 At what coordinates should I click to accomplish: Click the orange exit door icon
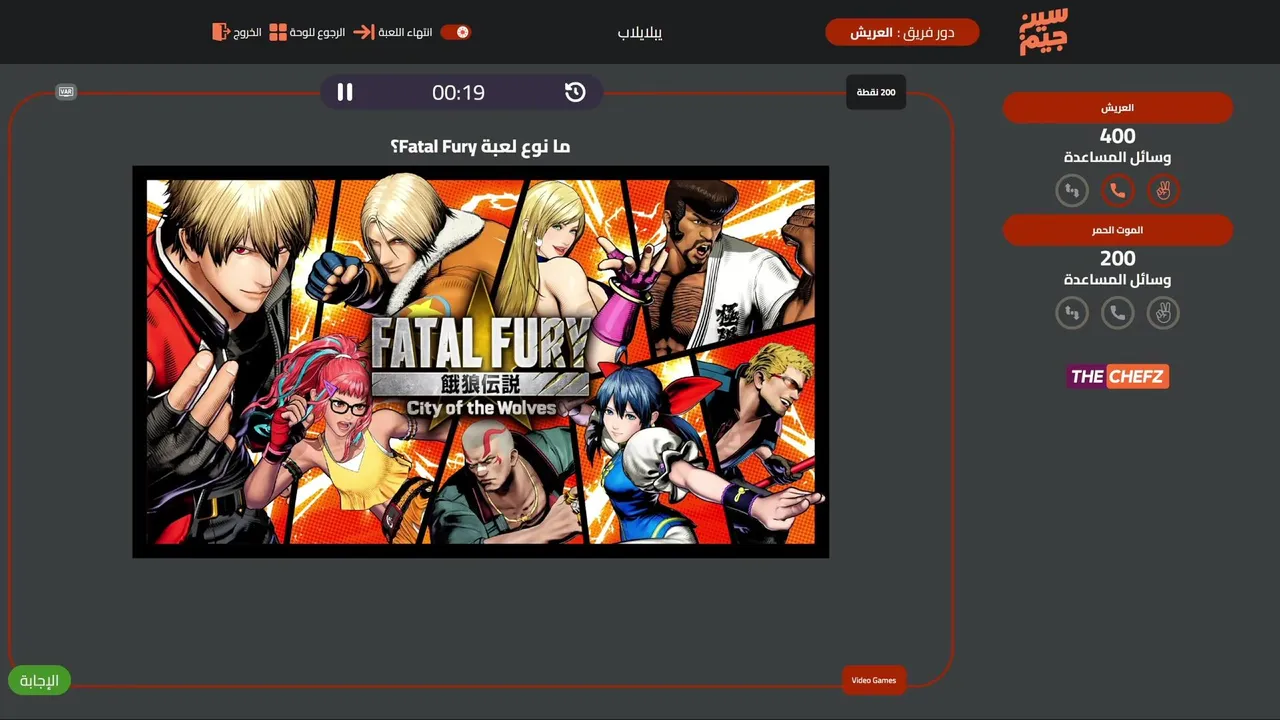click(x=221, y=32)
